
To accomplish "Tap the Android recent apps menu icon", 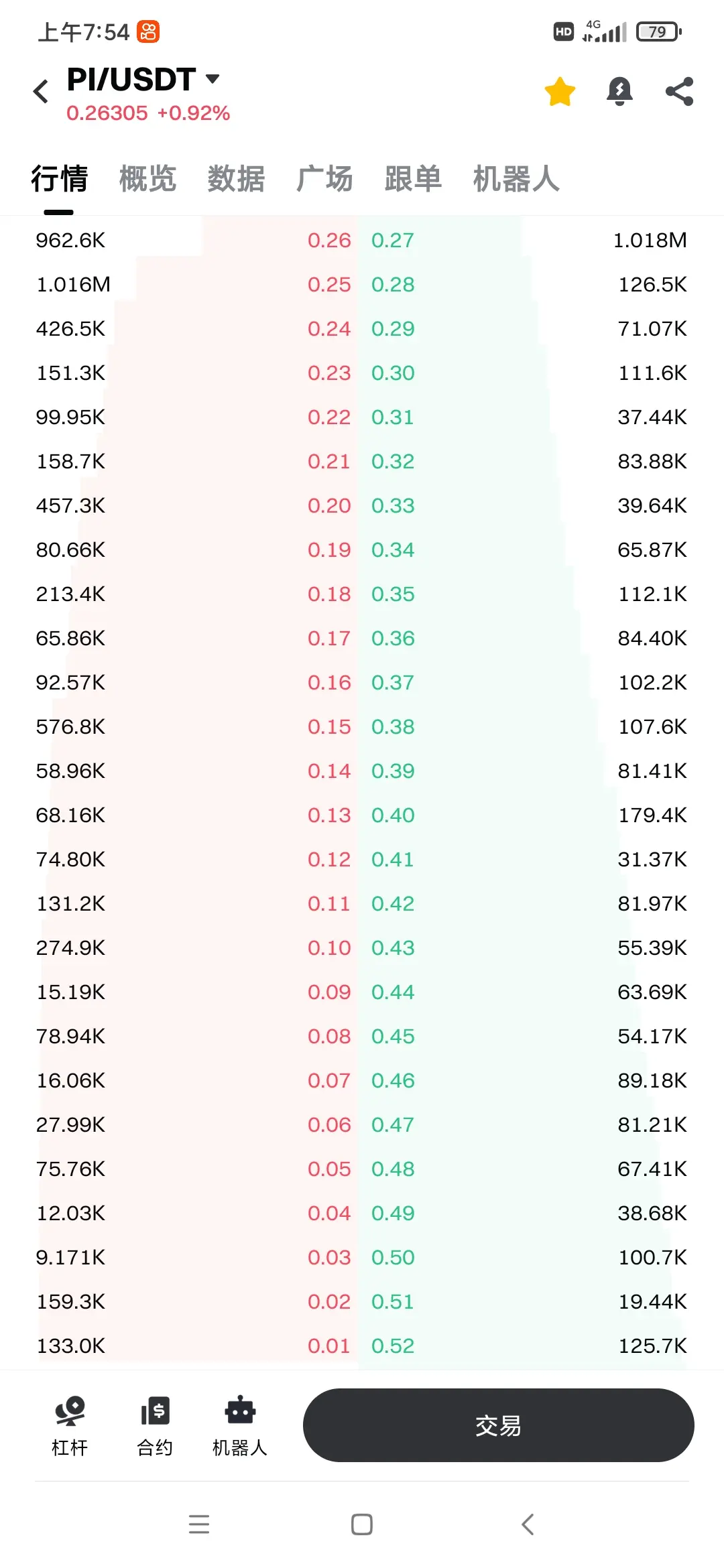I will pos(199,1524).
